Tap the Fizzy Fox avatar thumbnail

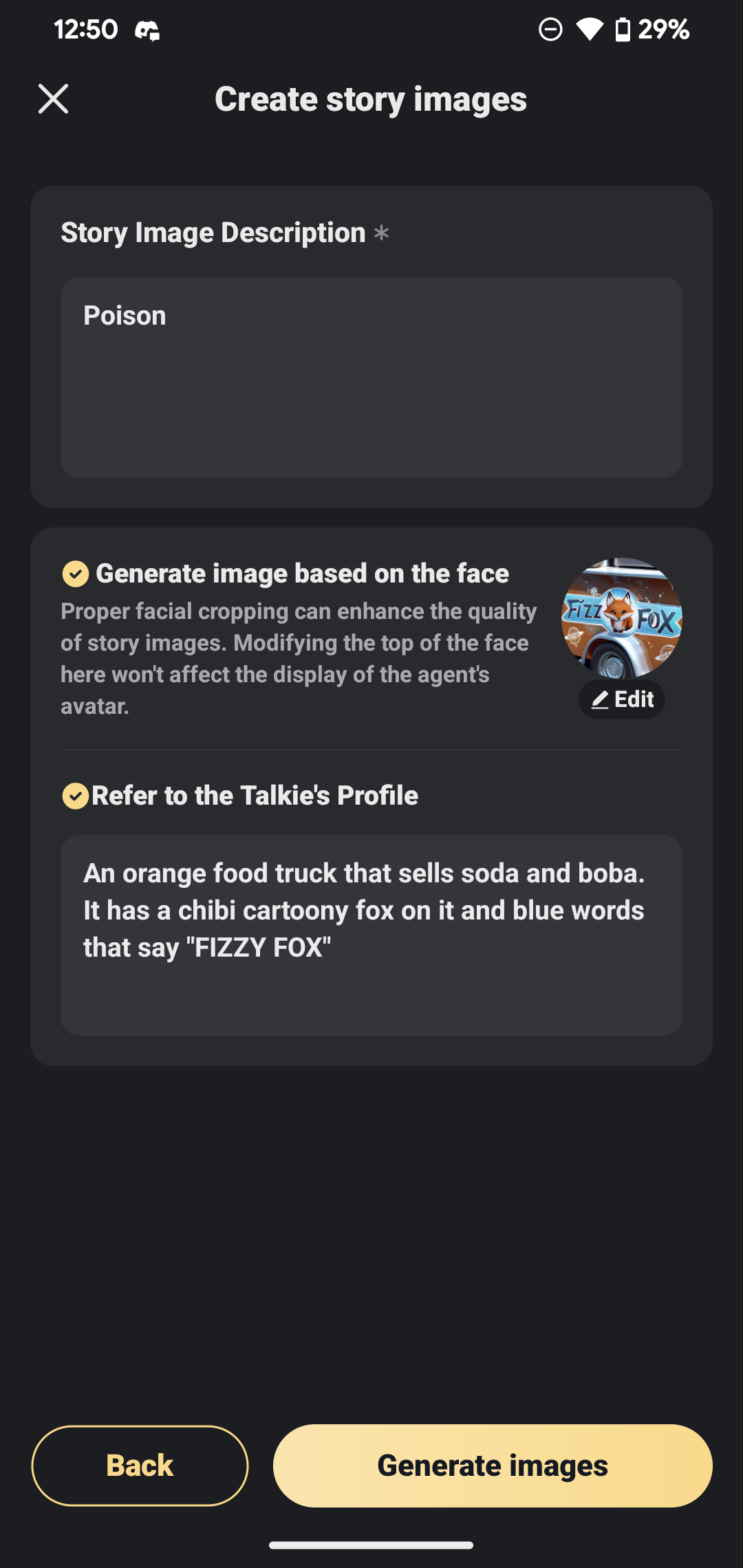coord(622,618)
